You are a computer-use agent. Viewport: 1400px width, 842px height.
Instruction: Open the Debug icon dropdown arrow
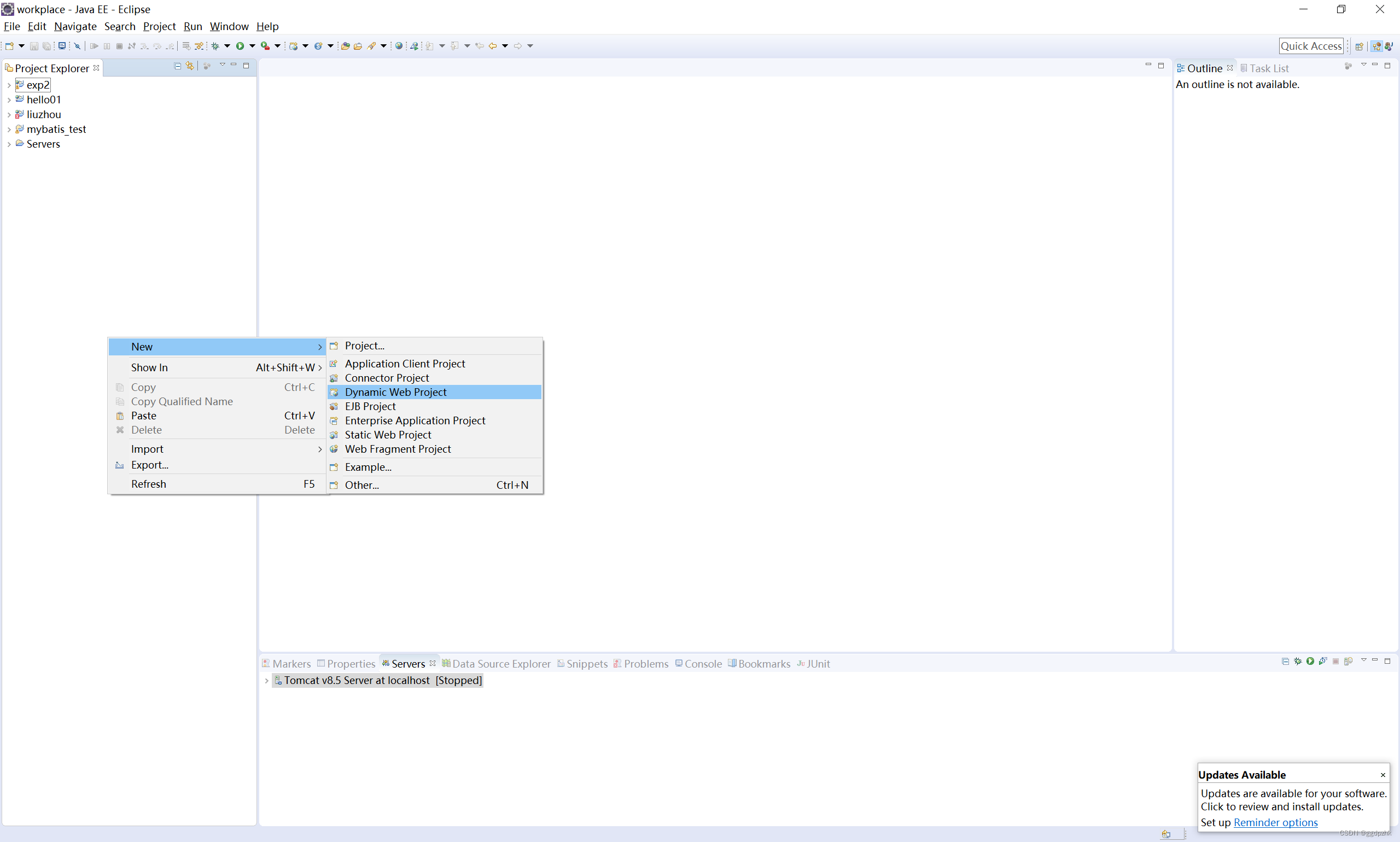tap(227, 46)
